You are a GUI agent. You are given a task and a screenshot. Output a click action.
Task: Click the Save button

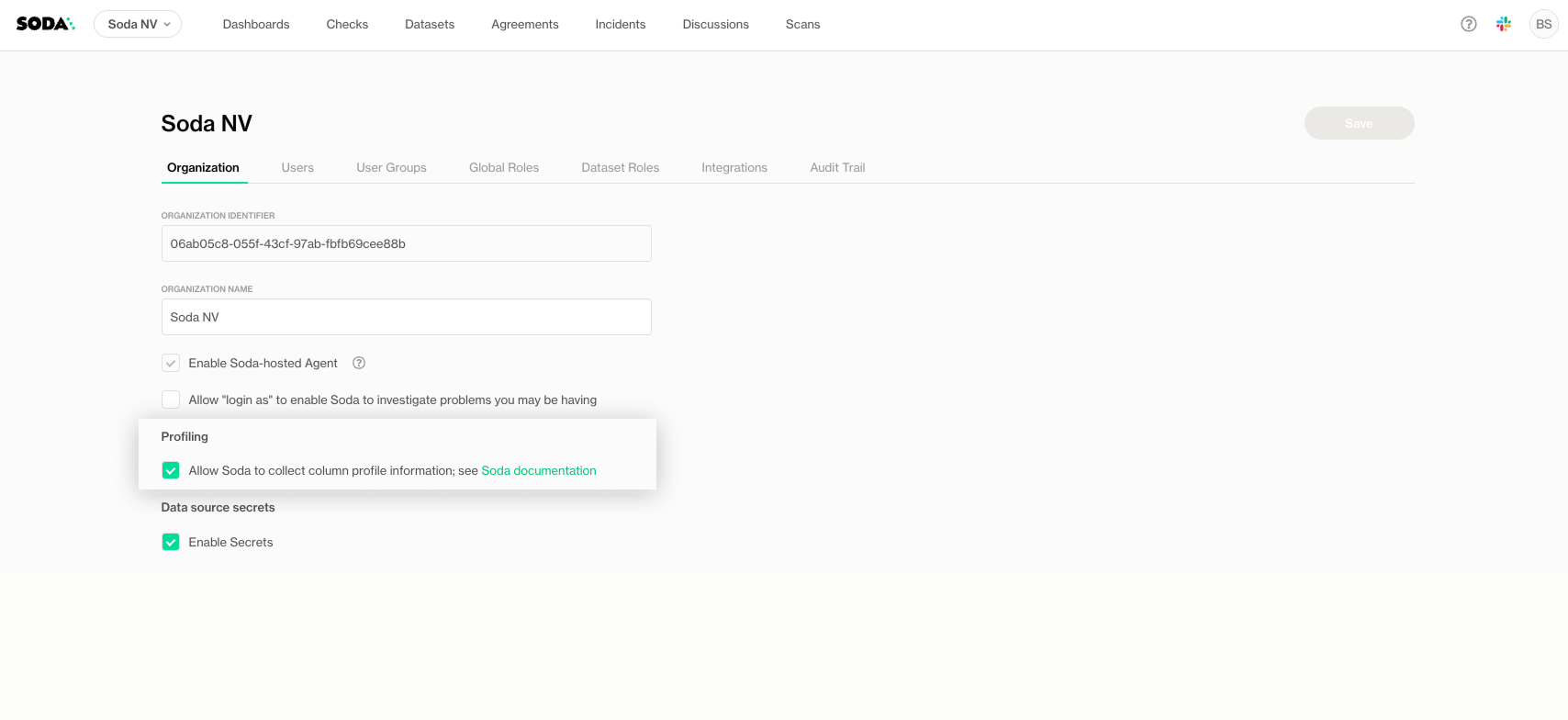click(1359, 123)
